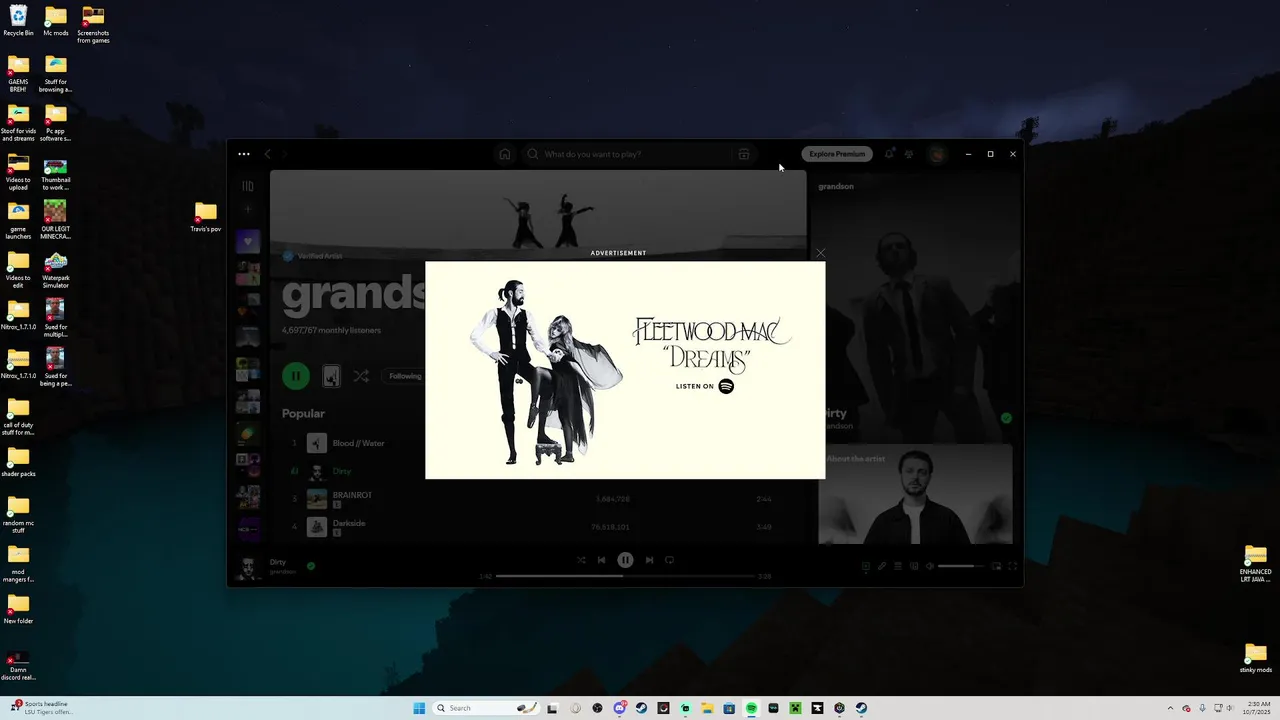
Task: Open the artist pick thumbnail beside pause
Action: click(x=331, y=376)
